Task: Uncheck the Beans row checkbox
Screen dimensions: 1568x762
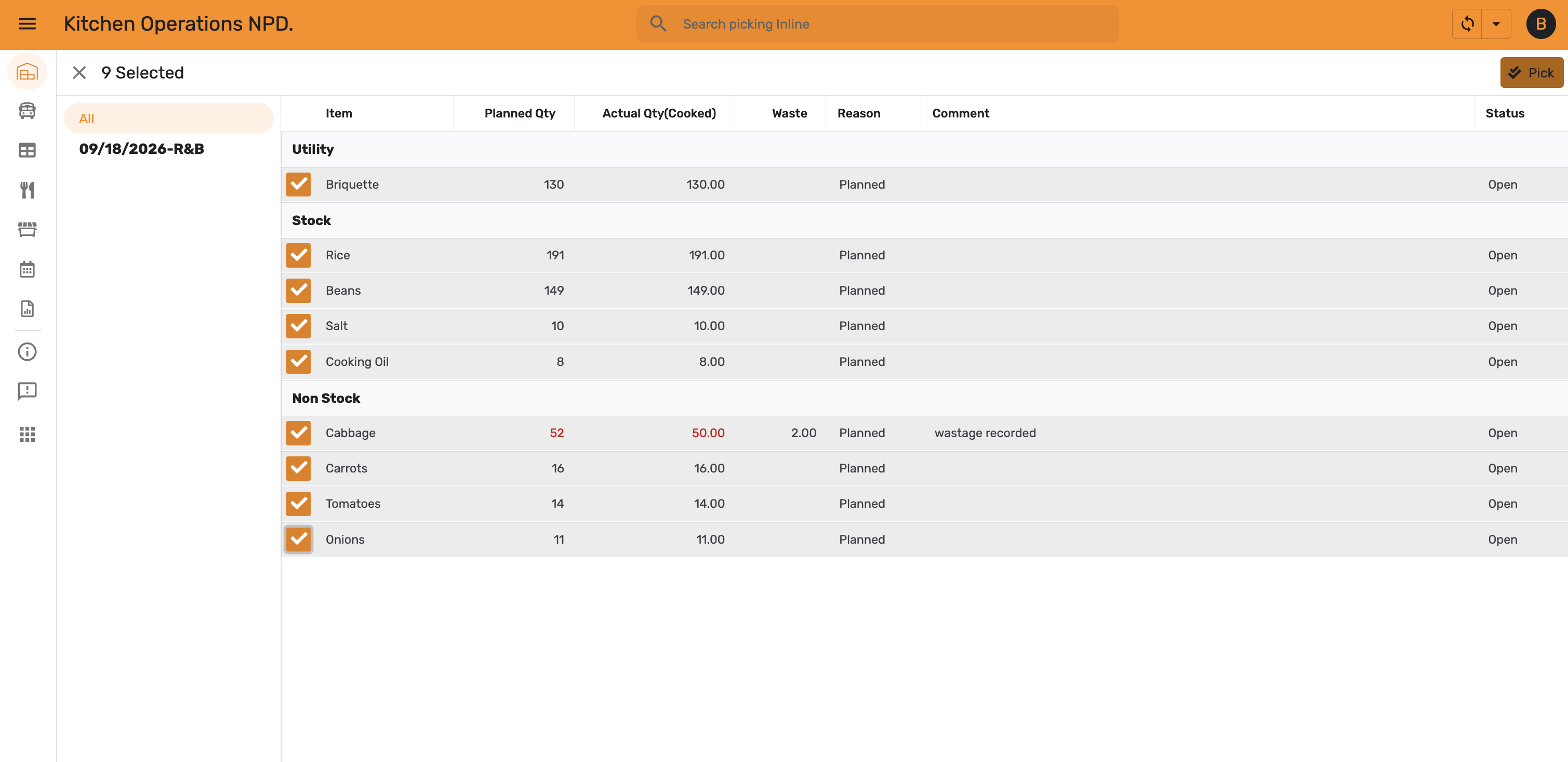Action: coord(298,291)
